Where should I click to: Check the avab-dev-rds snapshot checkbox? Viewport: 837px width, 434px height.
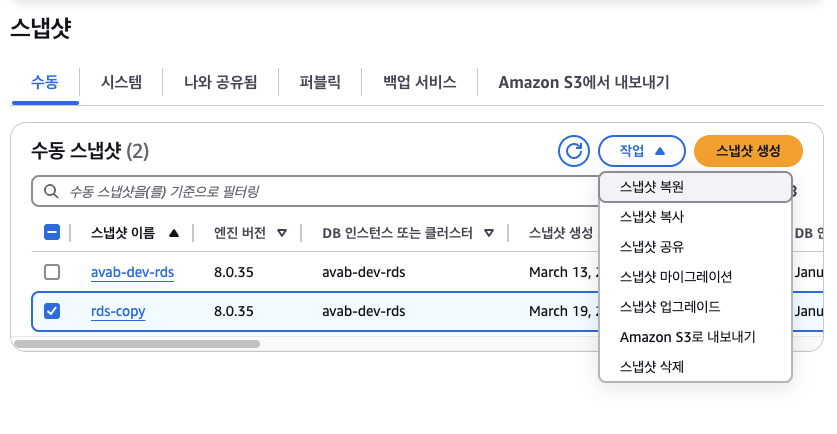[53, 272]
